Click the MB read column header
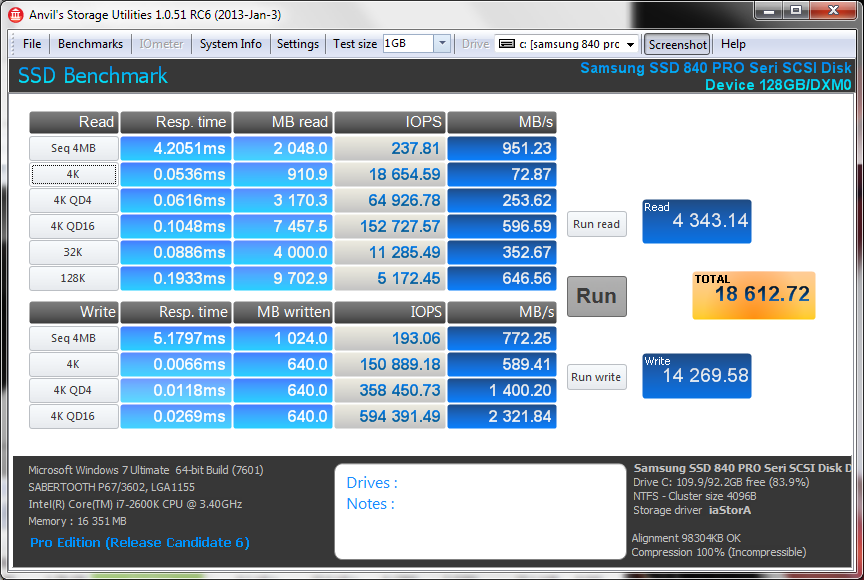Viewport: 864px width, 580px height. [283, 122]
